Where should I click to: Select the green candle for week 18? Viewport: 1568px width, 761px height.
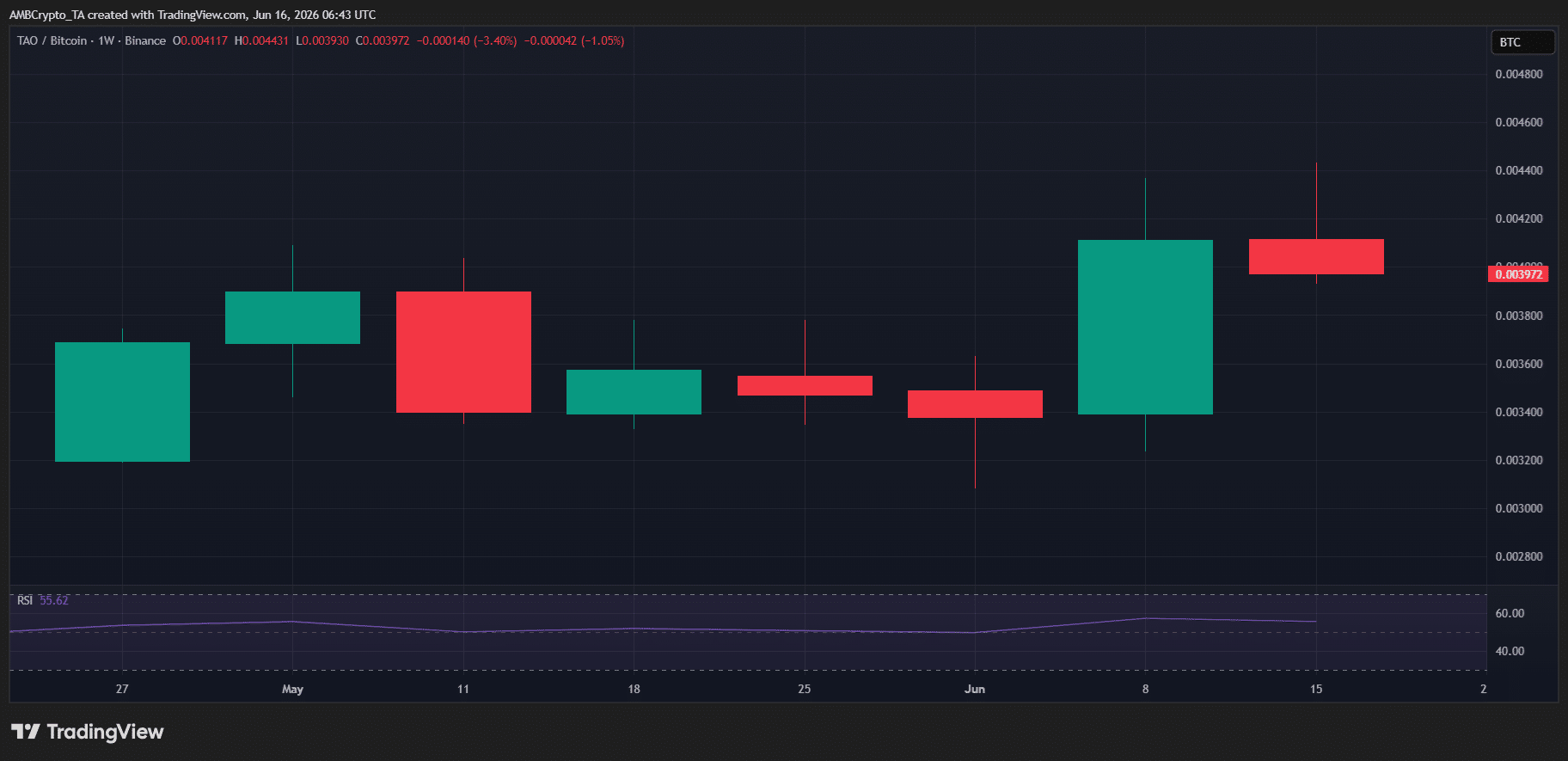pos(634,392)
